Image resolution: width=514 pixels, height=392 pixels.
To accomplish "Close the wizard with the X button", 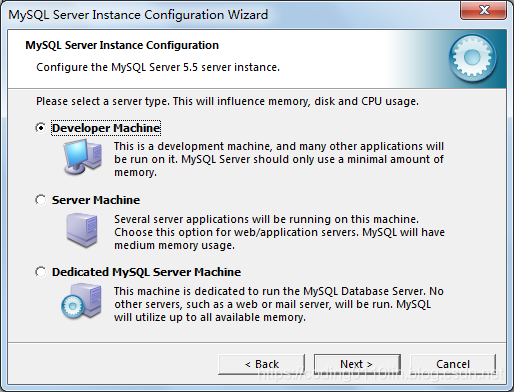I will pyautogui.click(x=483, y=10).
